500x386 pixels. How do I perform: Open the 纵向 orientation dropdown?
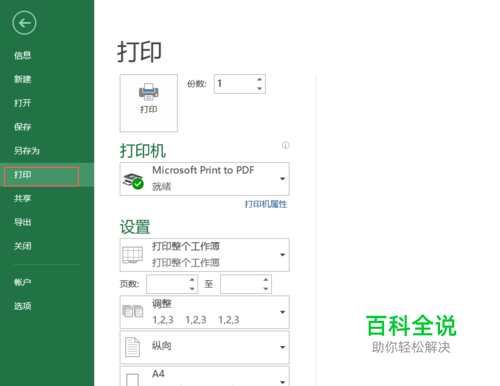(x=204, y=347)
